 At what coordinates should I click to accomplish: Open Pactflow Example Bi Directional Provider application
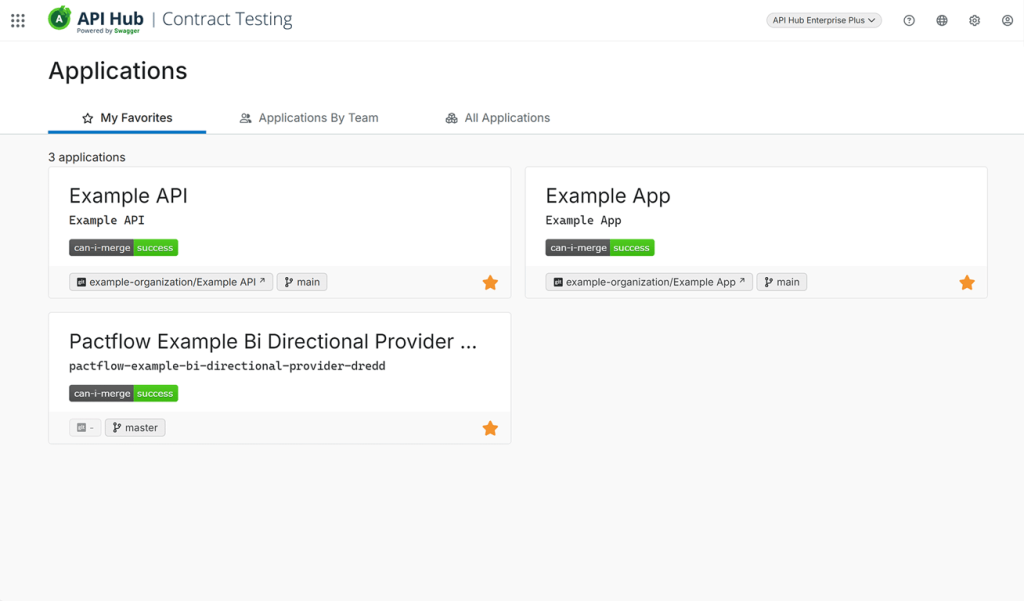click(x=273, y=342)
